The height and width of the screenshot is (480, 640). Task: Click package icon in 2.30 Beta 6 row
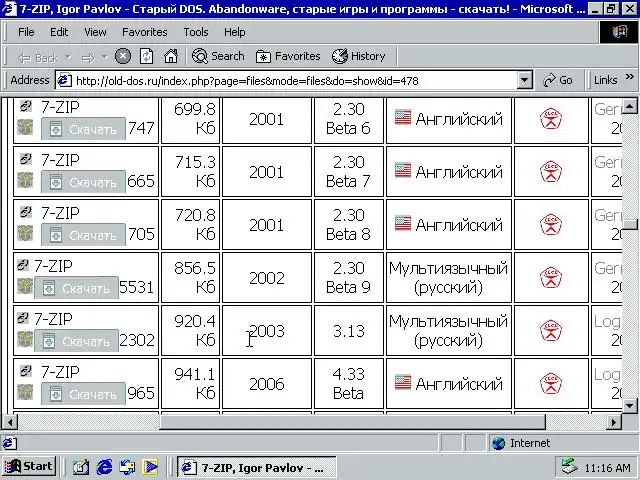pos(25,127)
